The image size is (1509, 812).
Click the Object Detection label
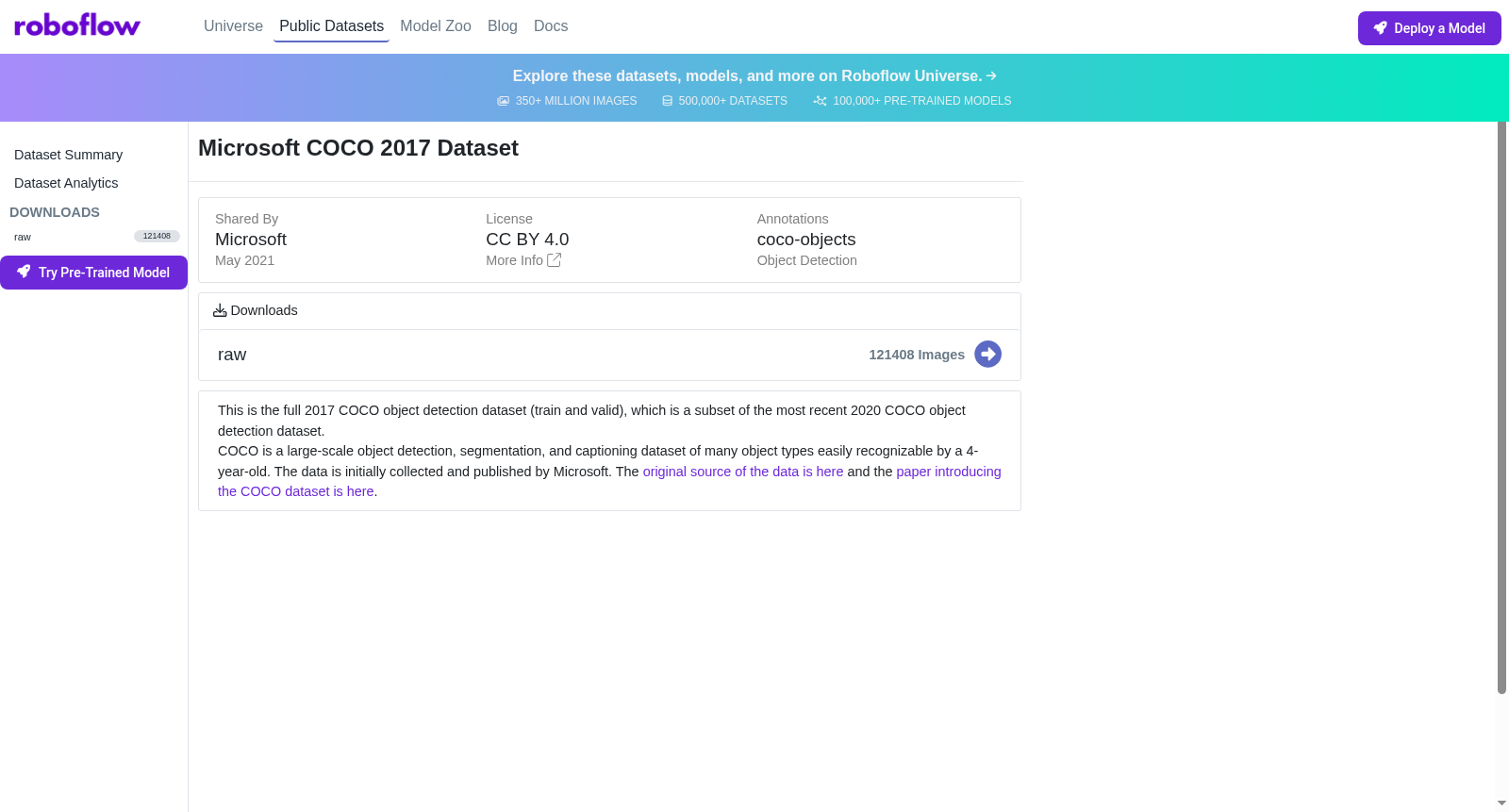coord(807,260)
